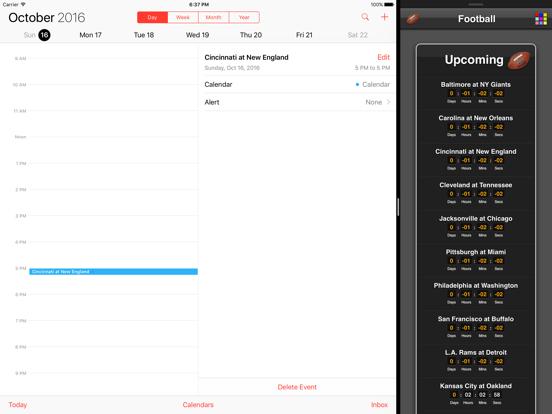Tap Edit for the event details
Viewport: 552px width, 414px height.
pos(383,57)
